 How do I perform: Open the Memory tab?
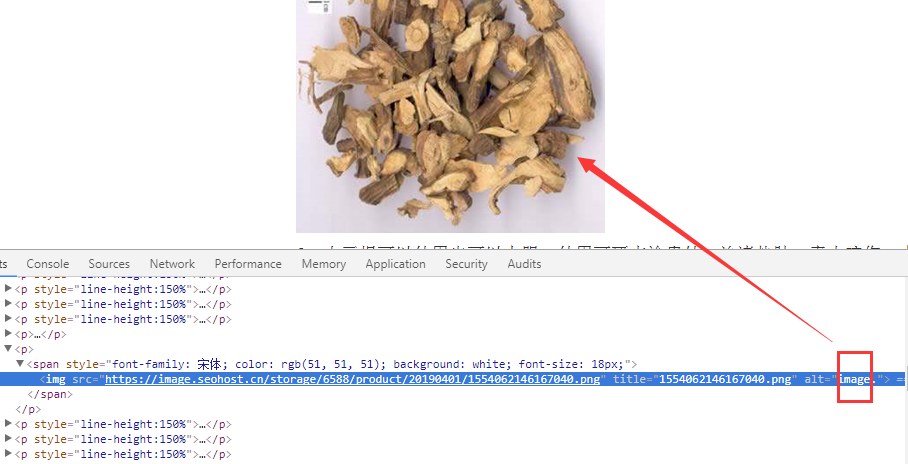pos(324,264)
